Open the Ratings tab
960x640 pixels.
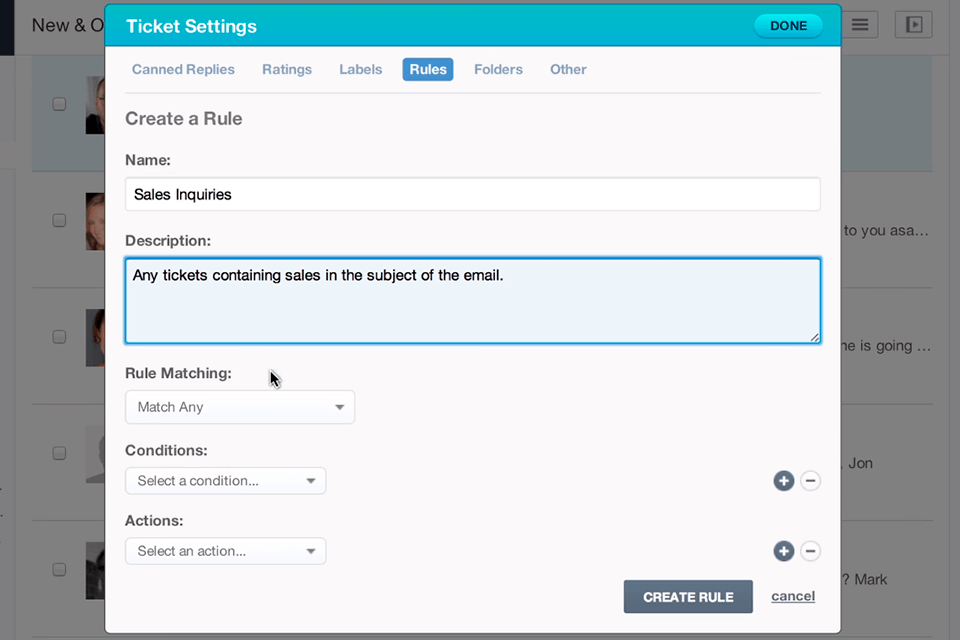click(x=287, y=69)
